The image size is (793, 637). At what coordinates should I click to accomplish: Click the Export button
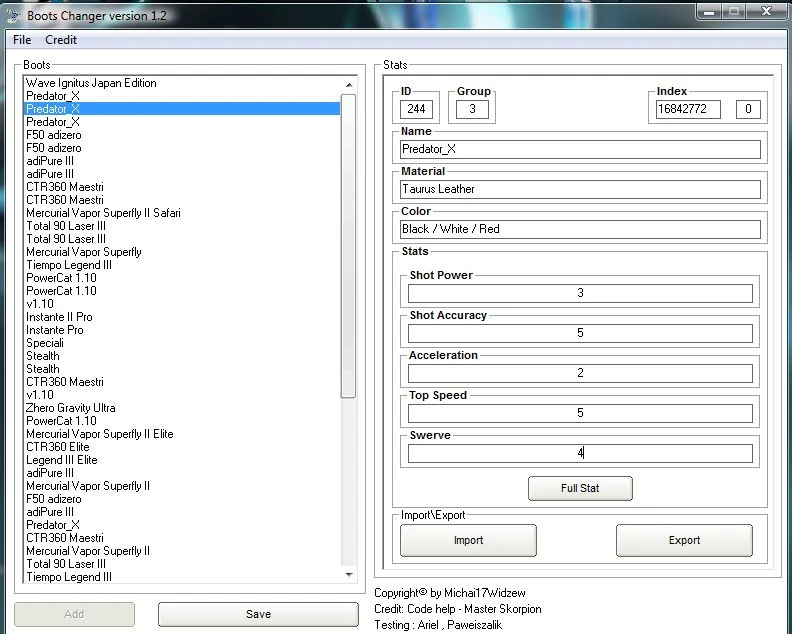tap(684, 540)
